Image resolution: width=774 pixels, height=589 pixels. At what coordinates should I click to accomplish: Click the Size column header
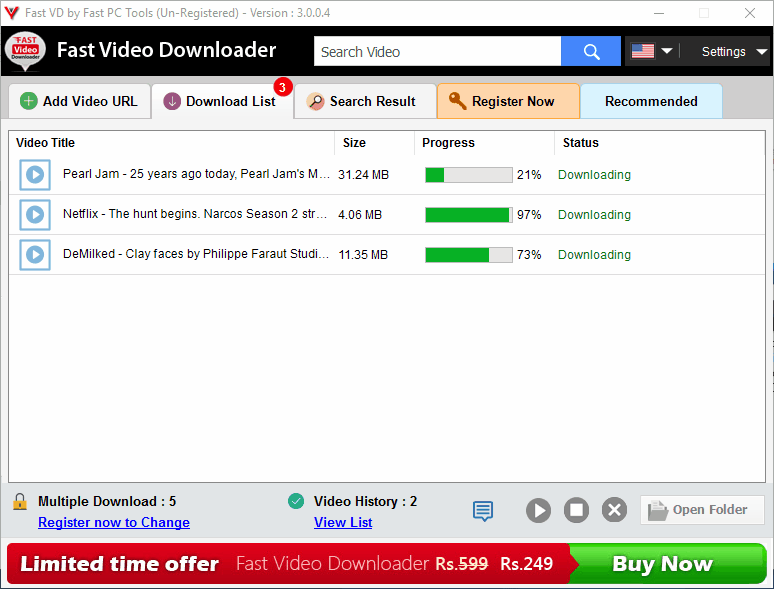coord(354,143)
